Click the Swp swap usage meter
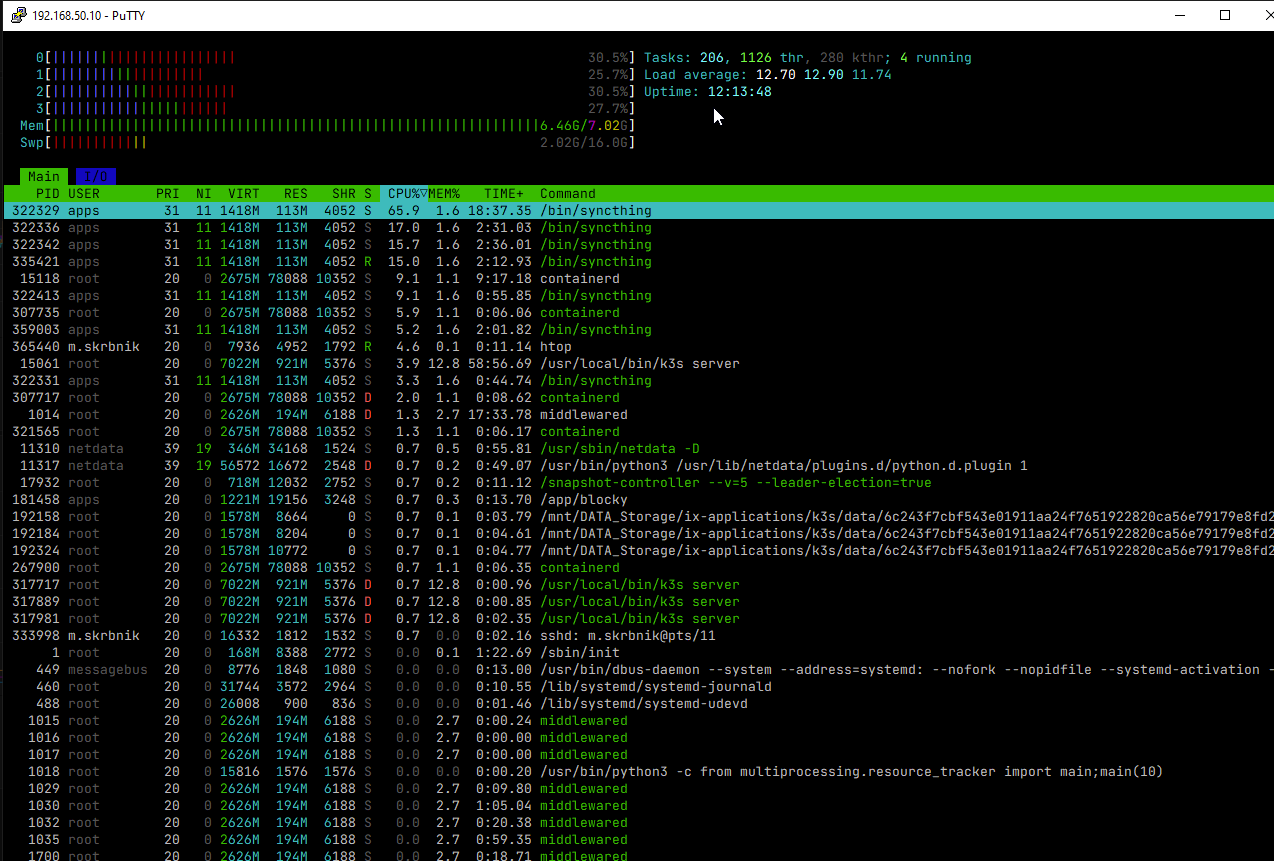This screenshot has height=861, width=1274. point(328,143)
